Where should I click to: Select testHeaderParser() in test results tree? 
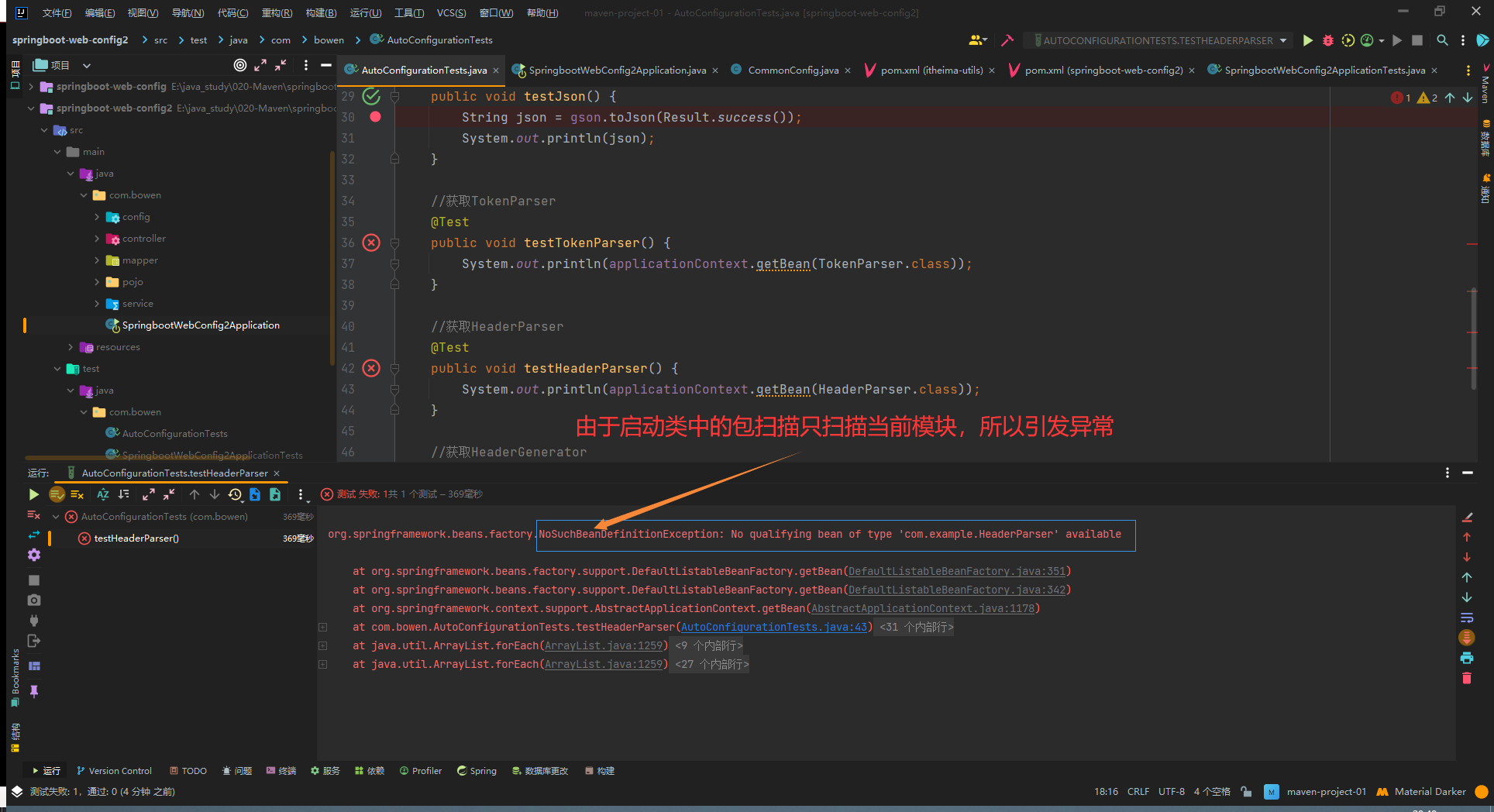(x=136, y=538)
